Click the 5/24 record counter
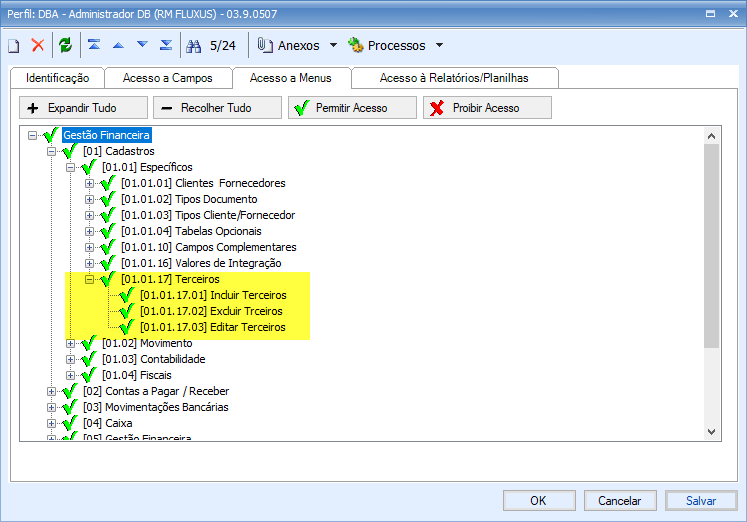Viewport: 747px width, 522px height. pyautogui.click(x=223, y=46)
